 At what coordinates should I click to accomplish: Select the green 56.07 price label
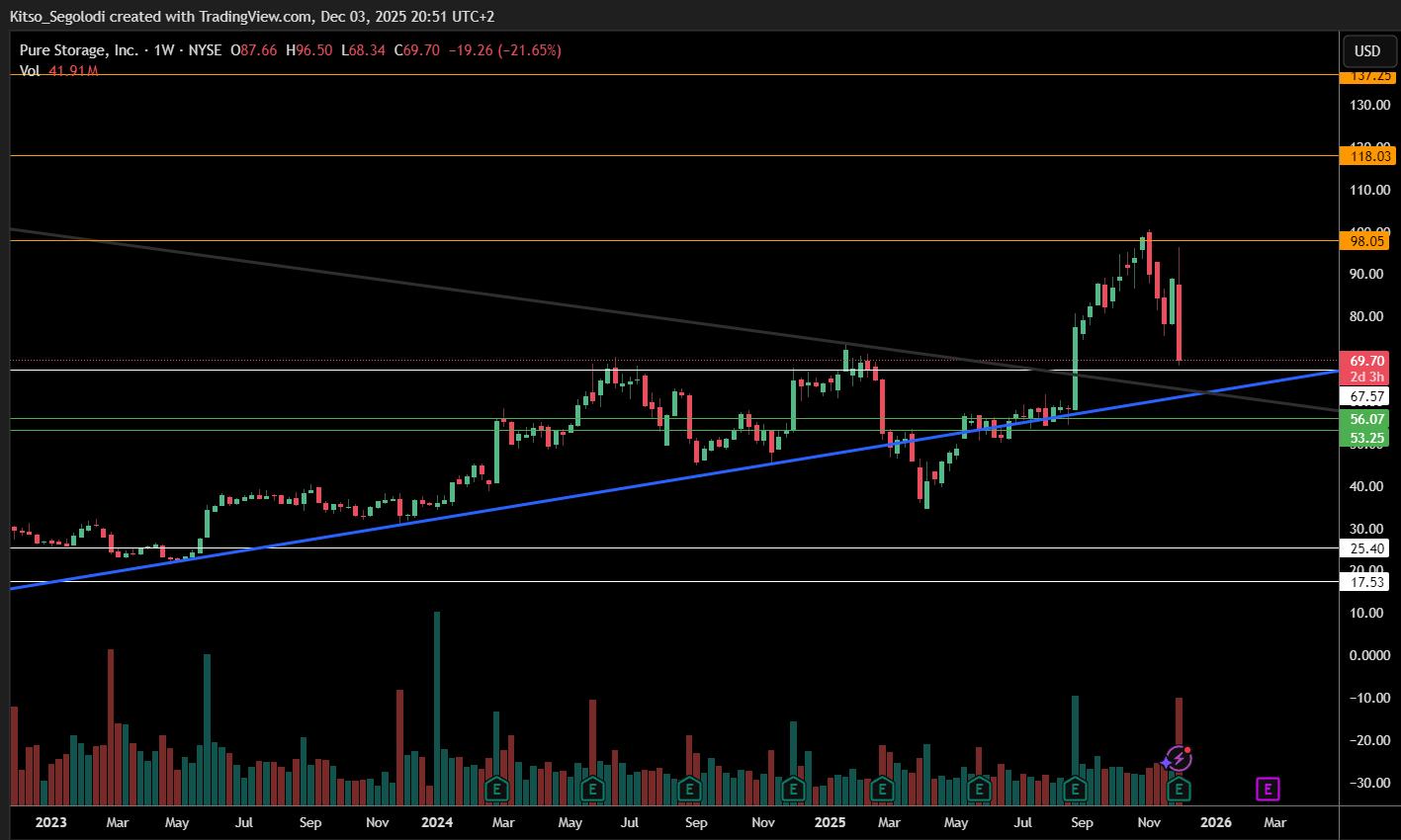(x=1366, y=419)
